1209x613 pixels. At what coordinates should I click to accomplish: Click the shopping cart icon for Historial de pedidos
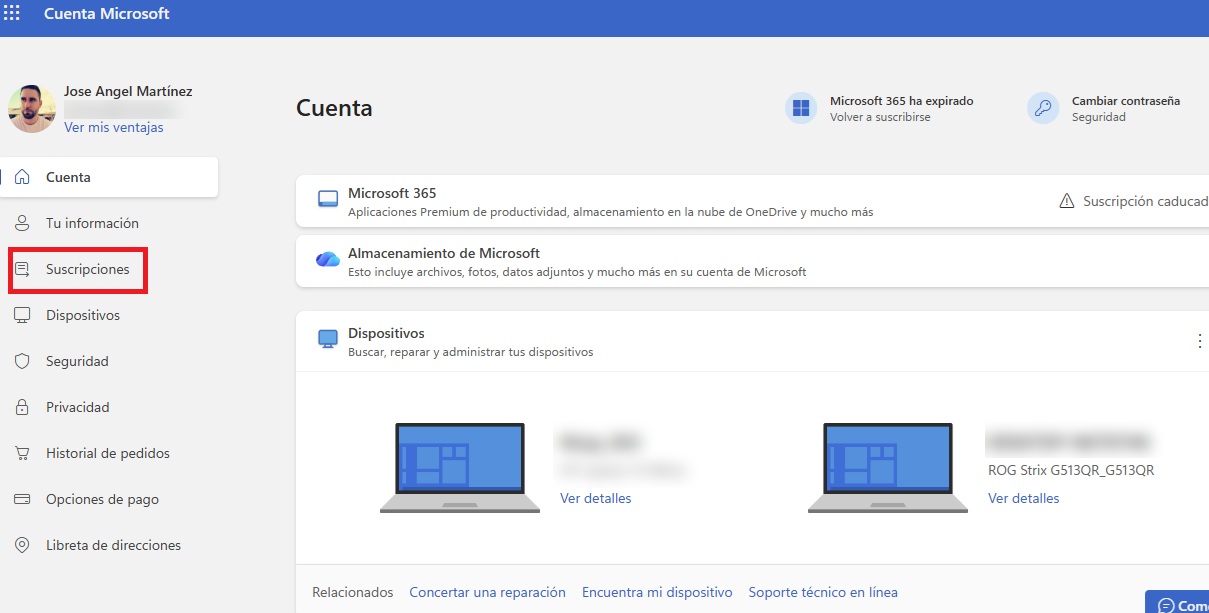click(22, 453)
